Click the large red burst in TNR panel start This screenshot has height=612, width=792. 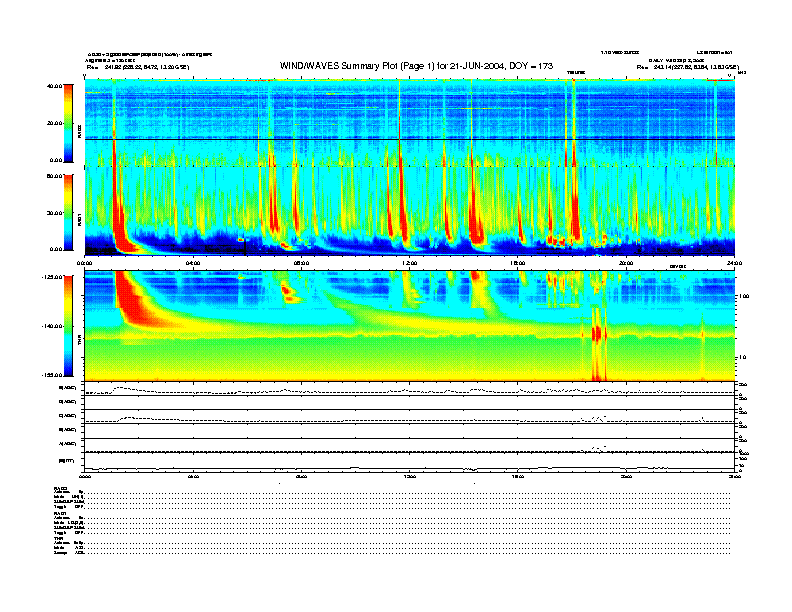click(x=128, y=295)
